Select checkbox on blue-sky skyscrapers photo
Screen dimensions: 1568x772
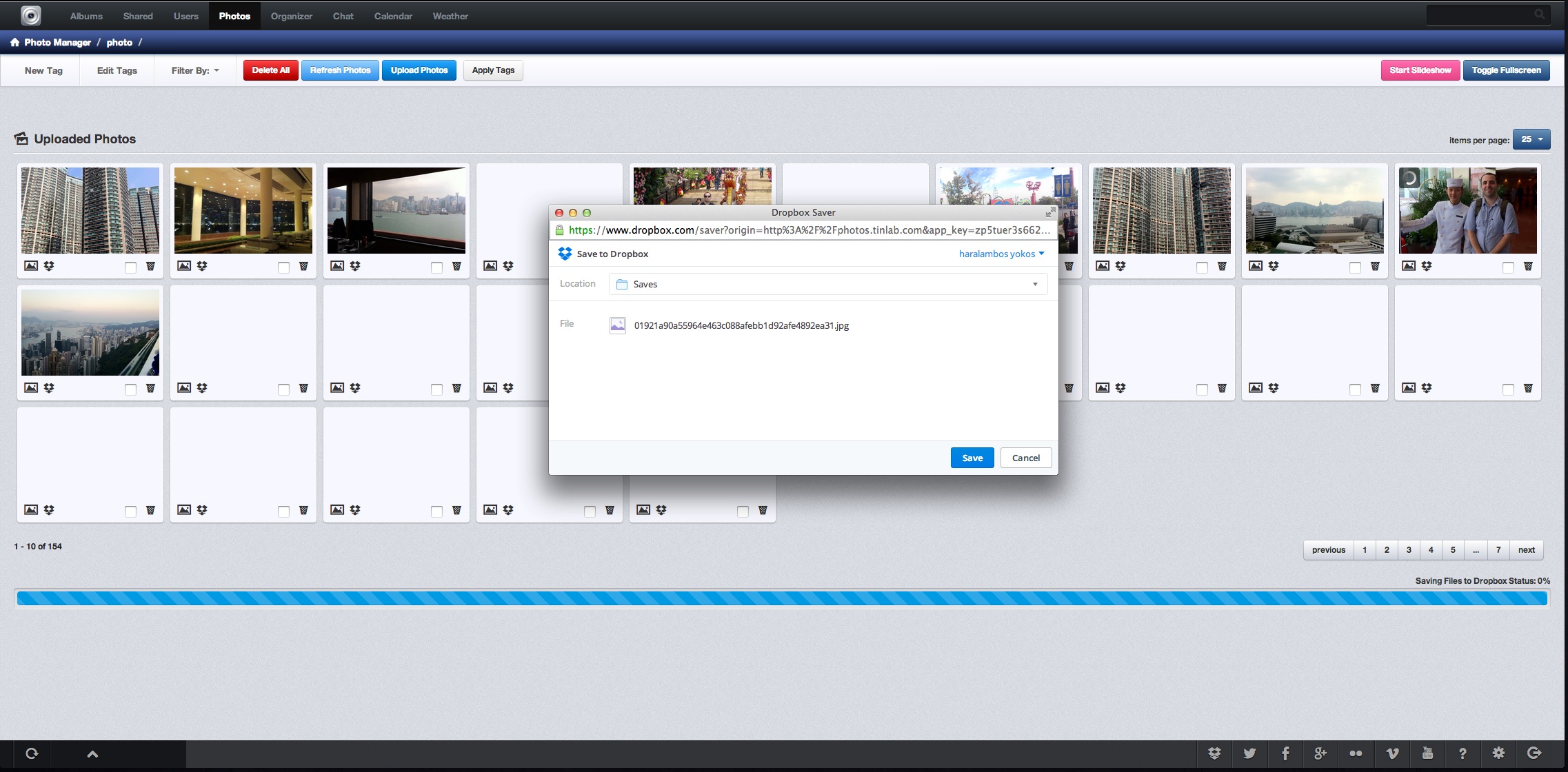pyautogui.click(x=130, y=267)
